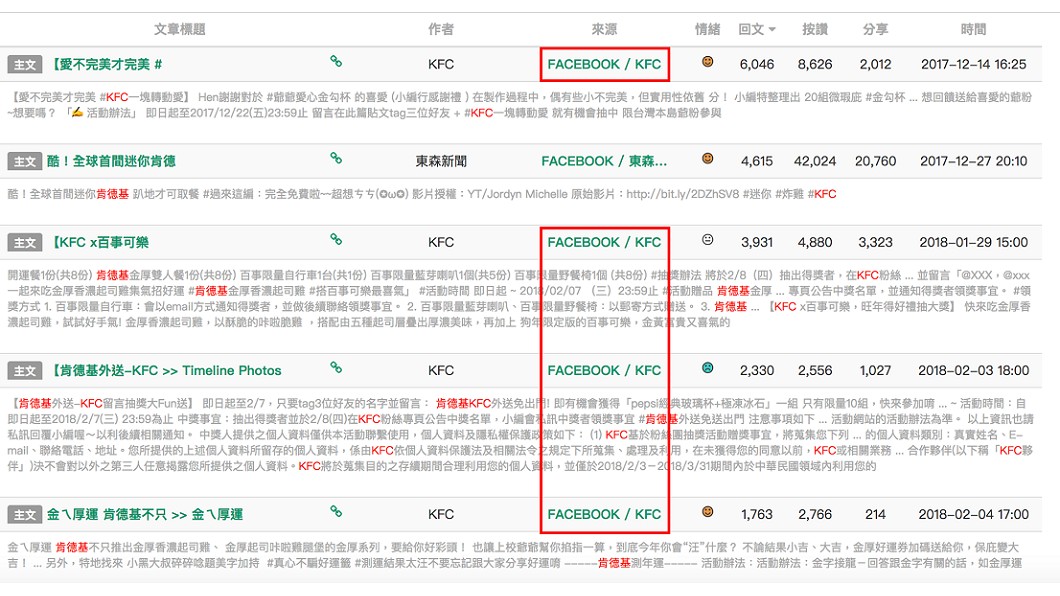Open article 【KFC x百事可樂
The height and width of the screenshot is (596, 1060).
[100, 243]
